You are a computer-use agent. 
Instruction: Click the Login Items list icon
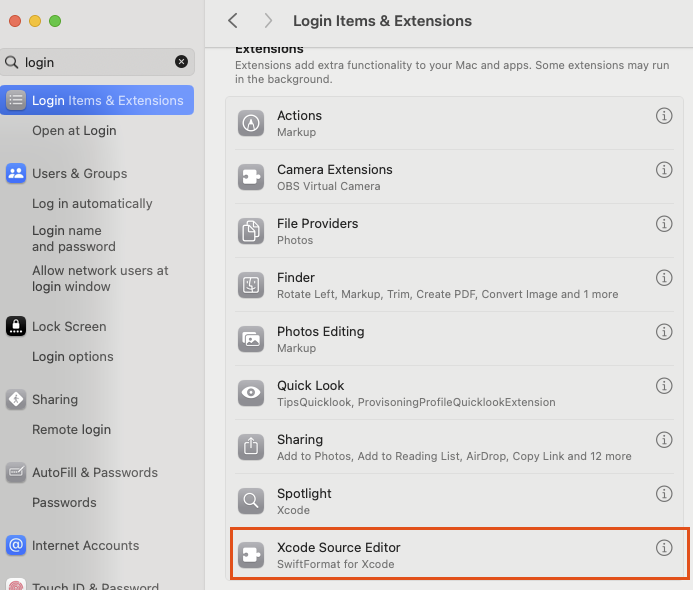(x=16, y=100)
